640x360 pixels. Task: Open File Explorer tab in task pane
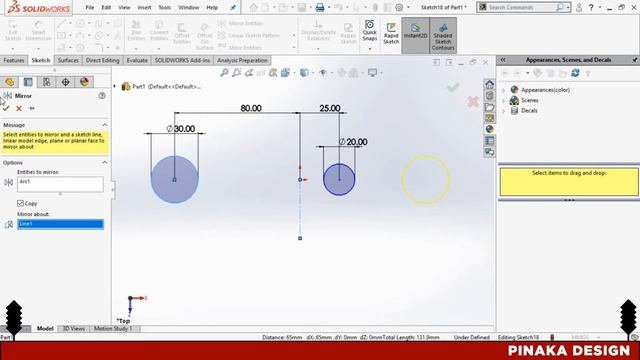(x=489, y=107)
